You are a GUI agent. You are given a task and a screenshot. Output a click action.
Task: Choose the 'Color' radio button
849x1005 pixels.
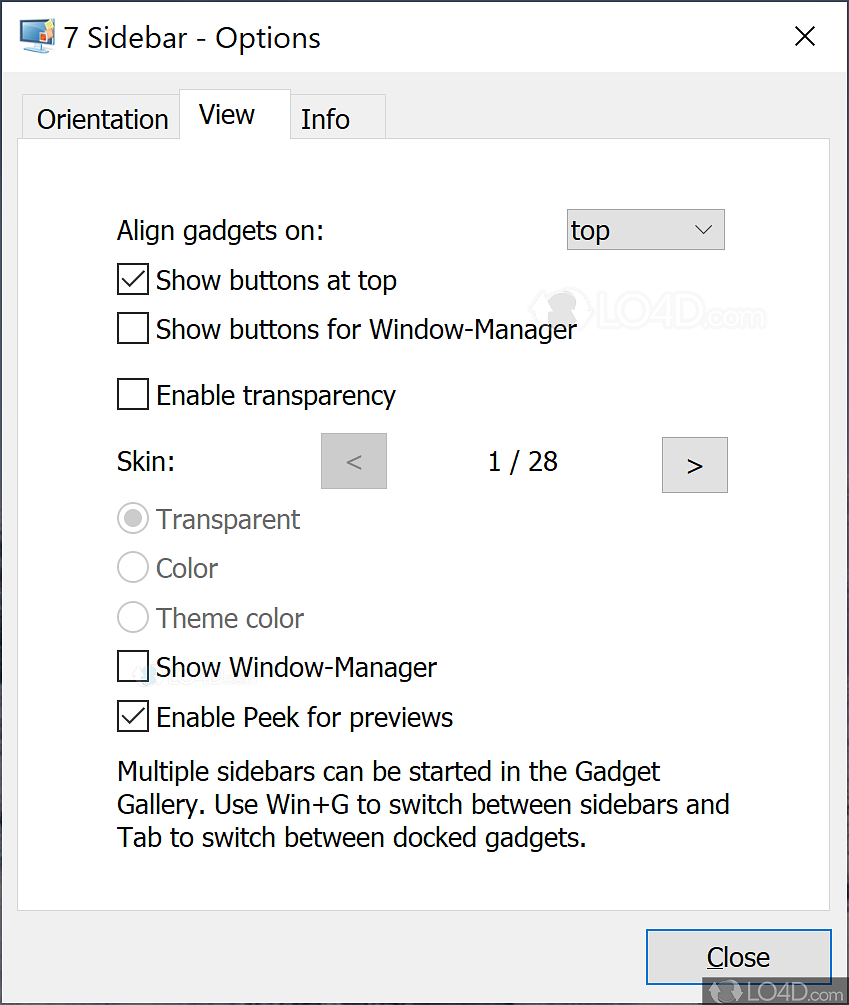click(132, 567)
